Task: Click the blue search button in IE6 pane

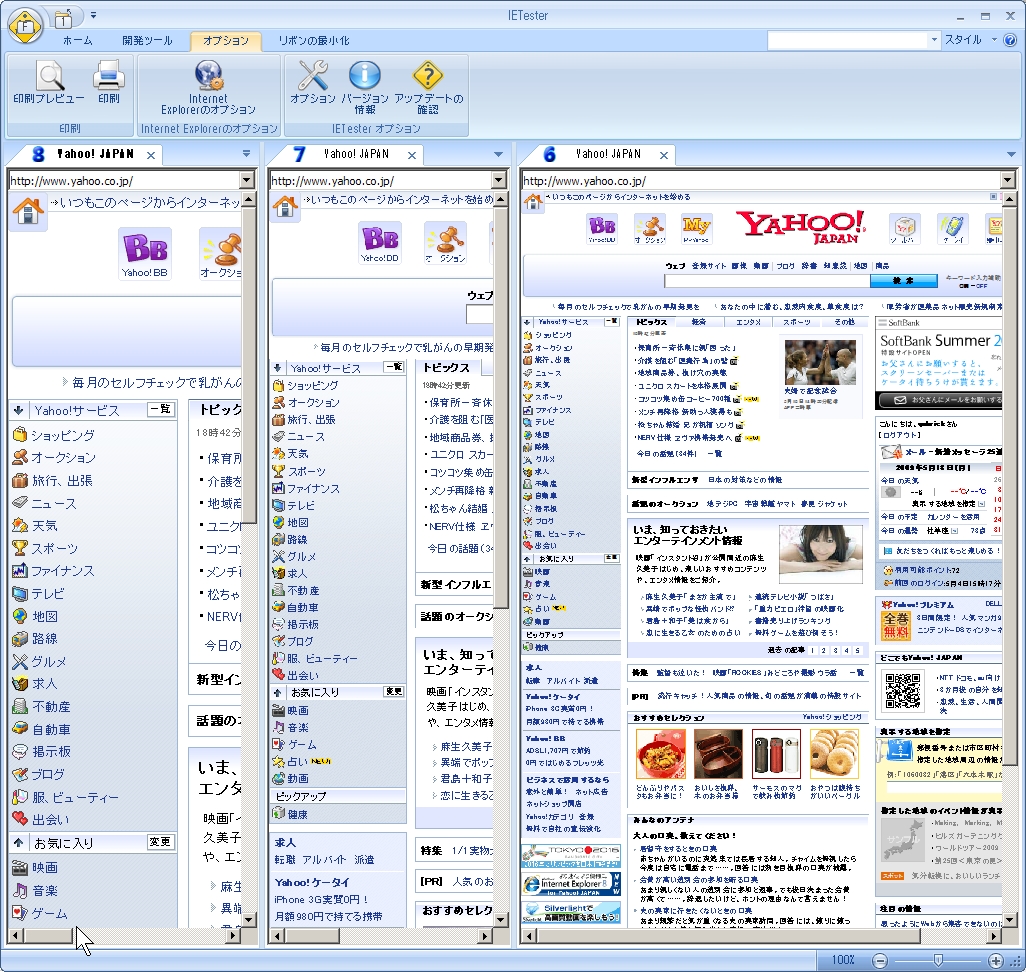Action: pyautogui.click(x=903, y=281)
